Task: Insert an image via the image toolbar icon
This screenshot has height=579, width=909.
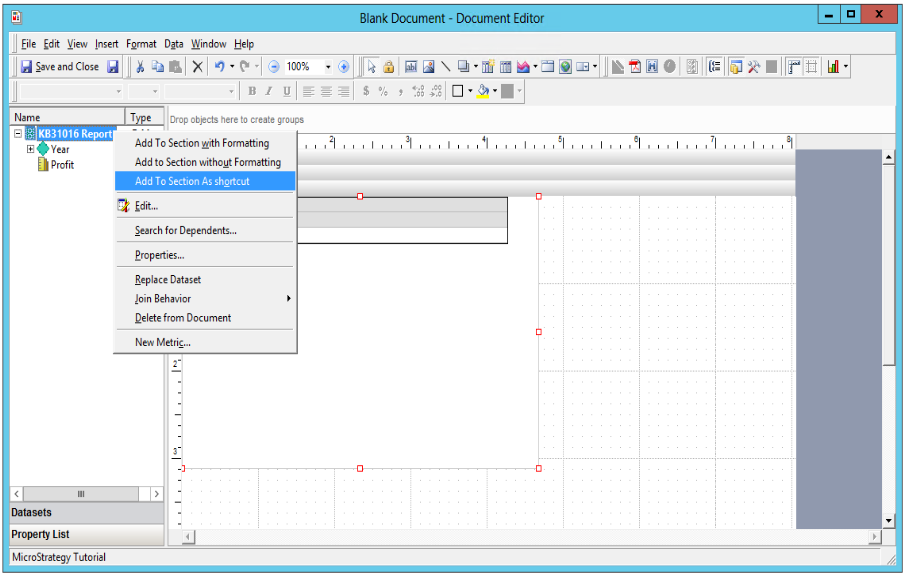Action: click(x=428, y=67)
